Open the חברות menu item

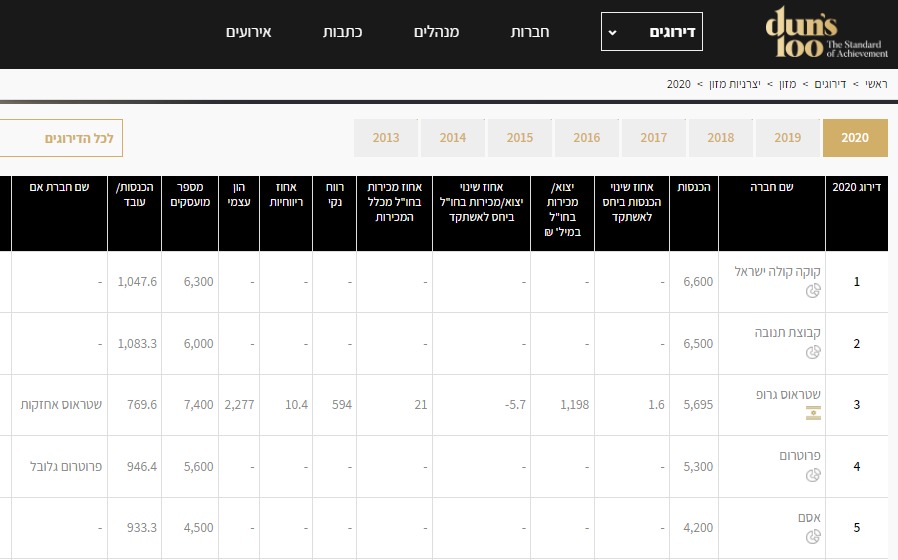click(x=530, y=32)
